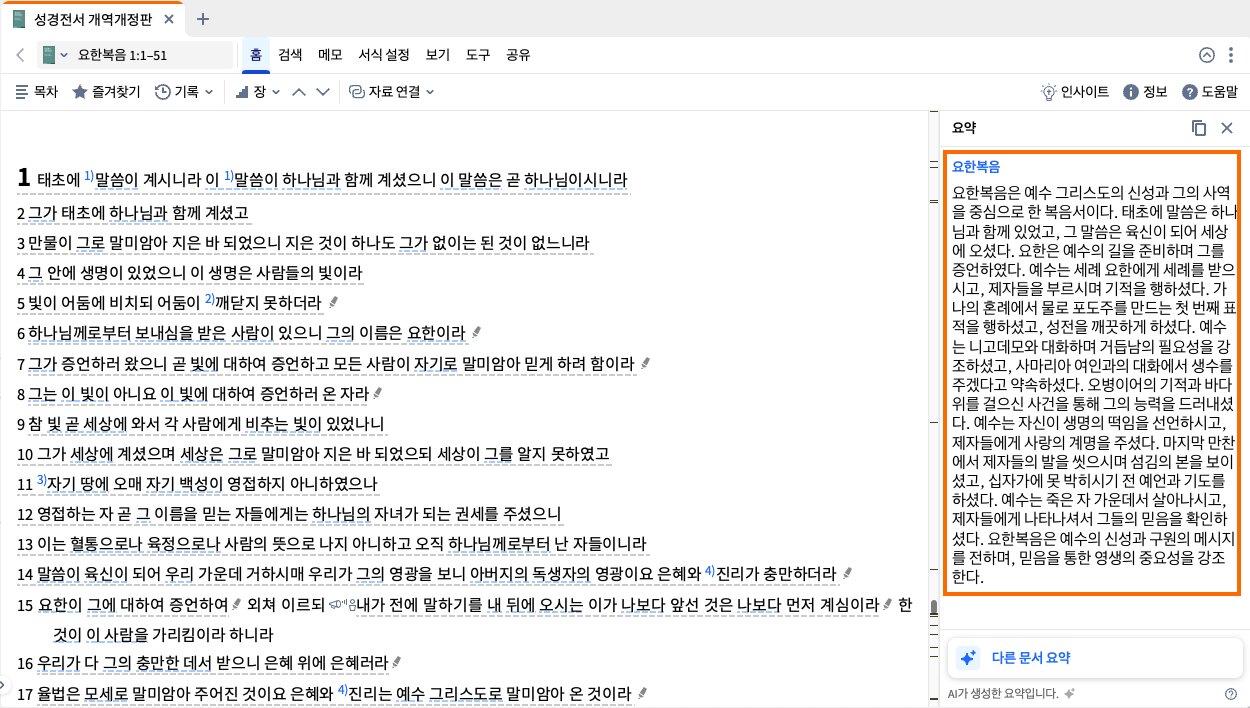Click the note marker ending verse 14
The image size is (1250, 708).
(847, 574)
